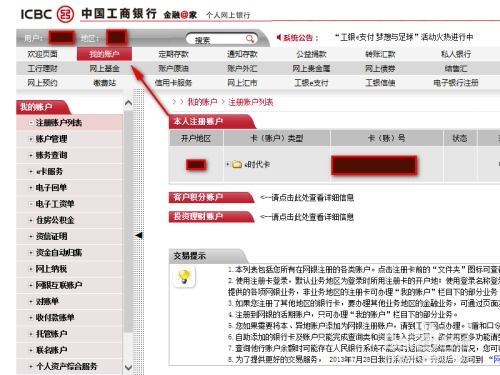Open 电子工资单 in the sidebar
Viewport: 500px width, 375px height.
point(70,204)
